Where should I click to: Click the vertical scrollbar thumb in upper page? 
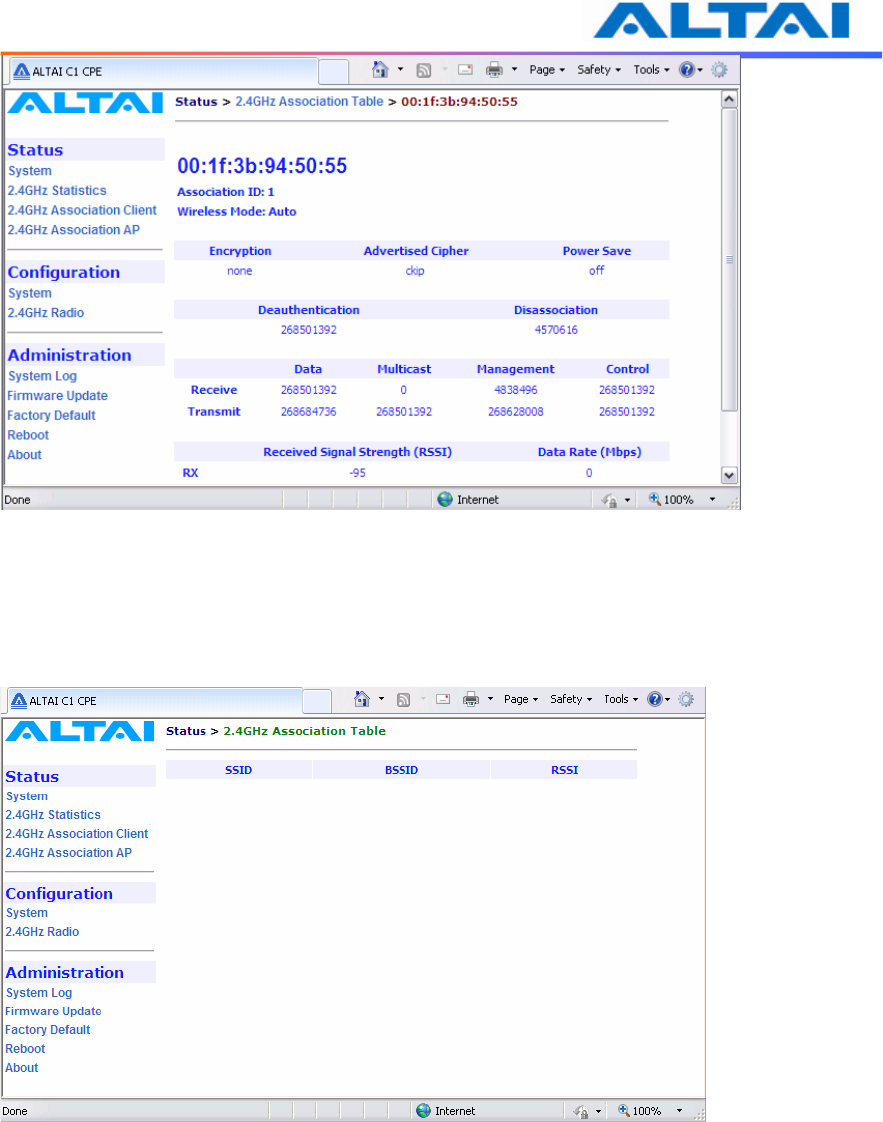click(x=729, y=260)
